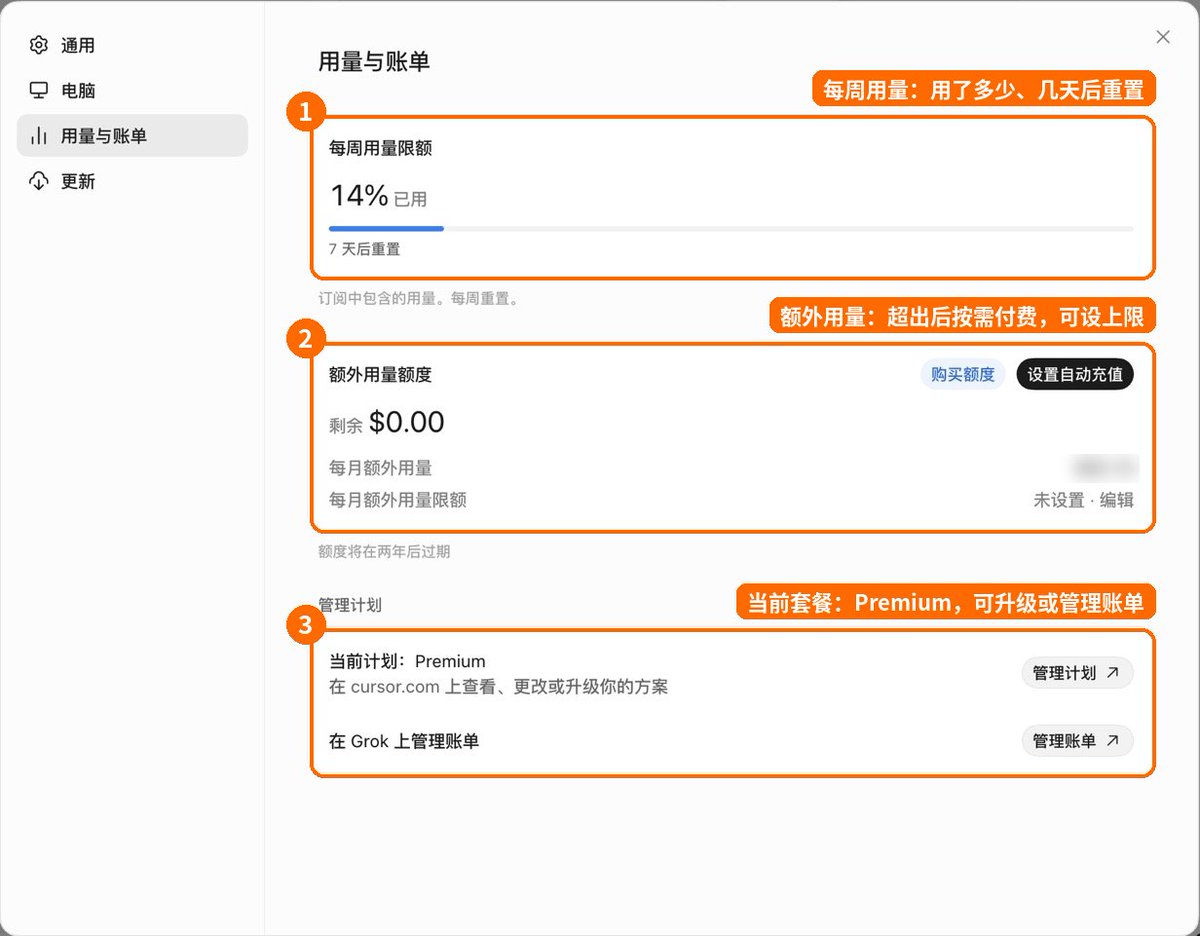Click 在 Grok 上管理账单 text

(404, 741)
